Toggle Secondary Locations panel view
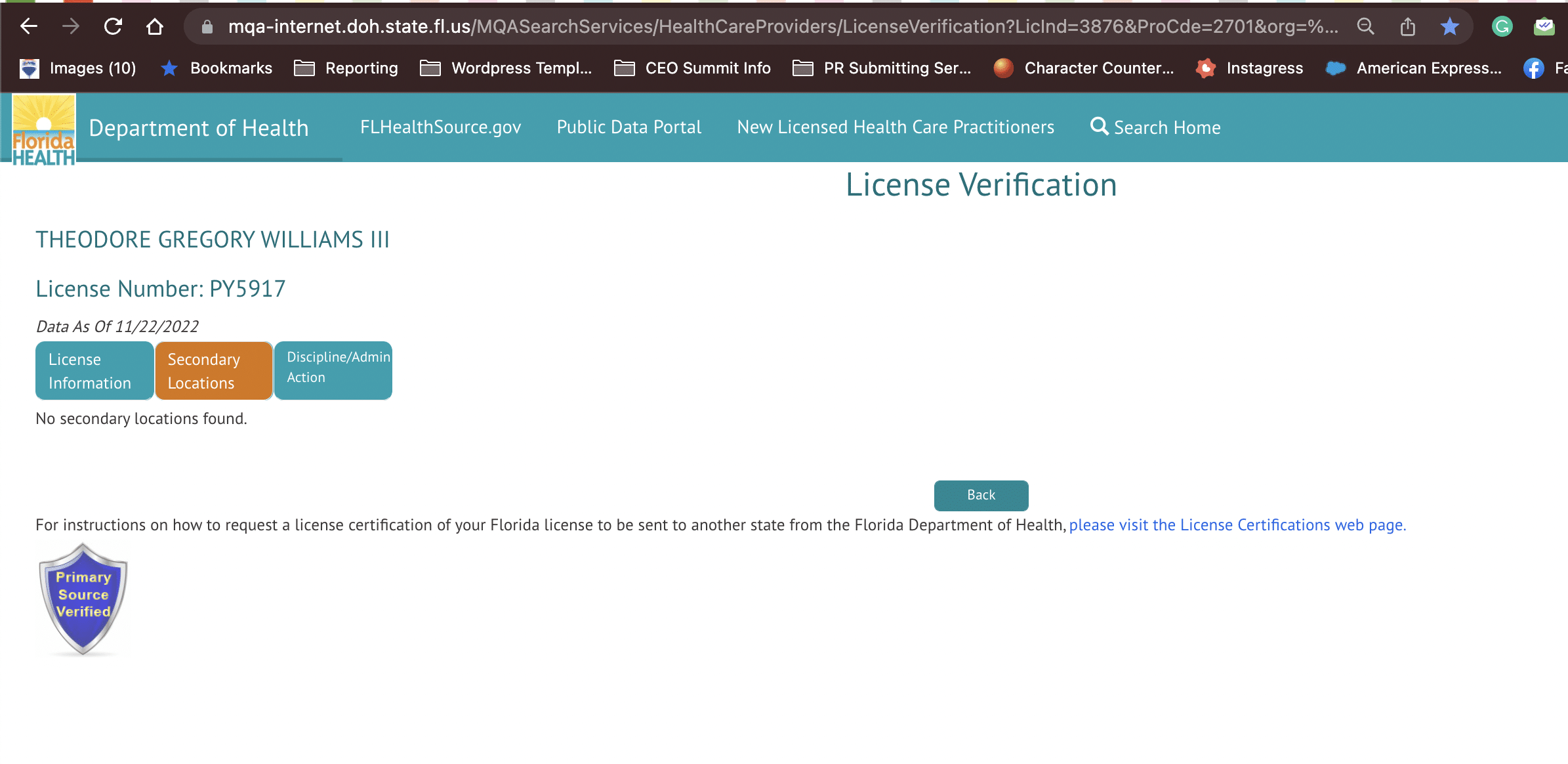 pyautogui.click(x=213, y=369)
